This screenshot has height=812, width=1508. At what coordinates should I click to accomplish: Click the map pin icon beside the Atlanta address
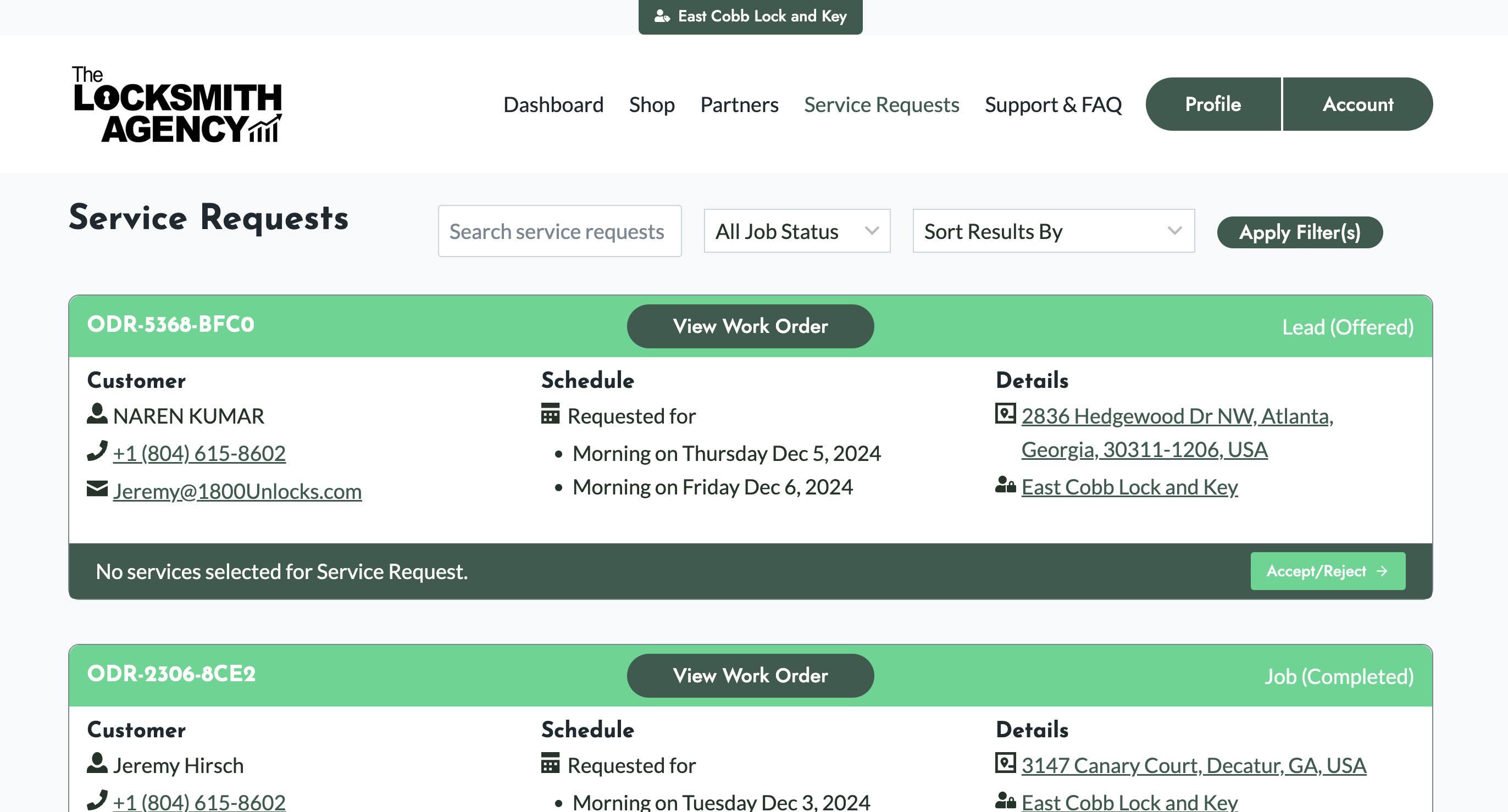tap(1005, 414)
